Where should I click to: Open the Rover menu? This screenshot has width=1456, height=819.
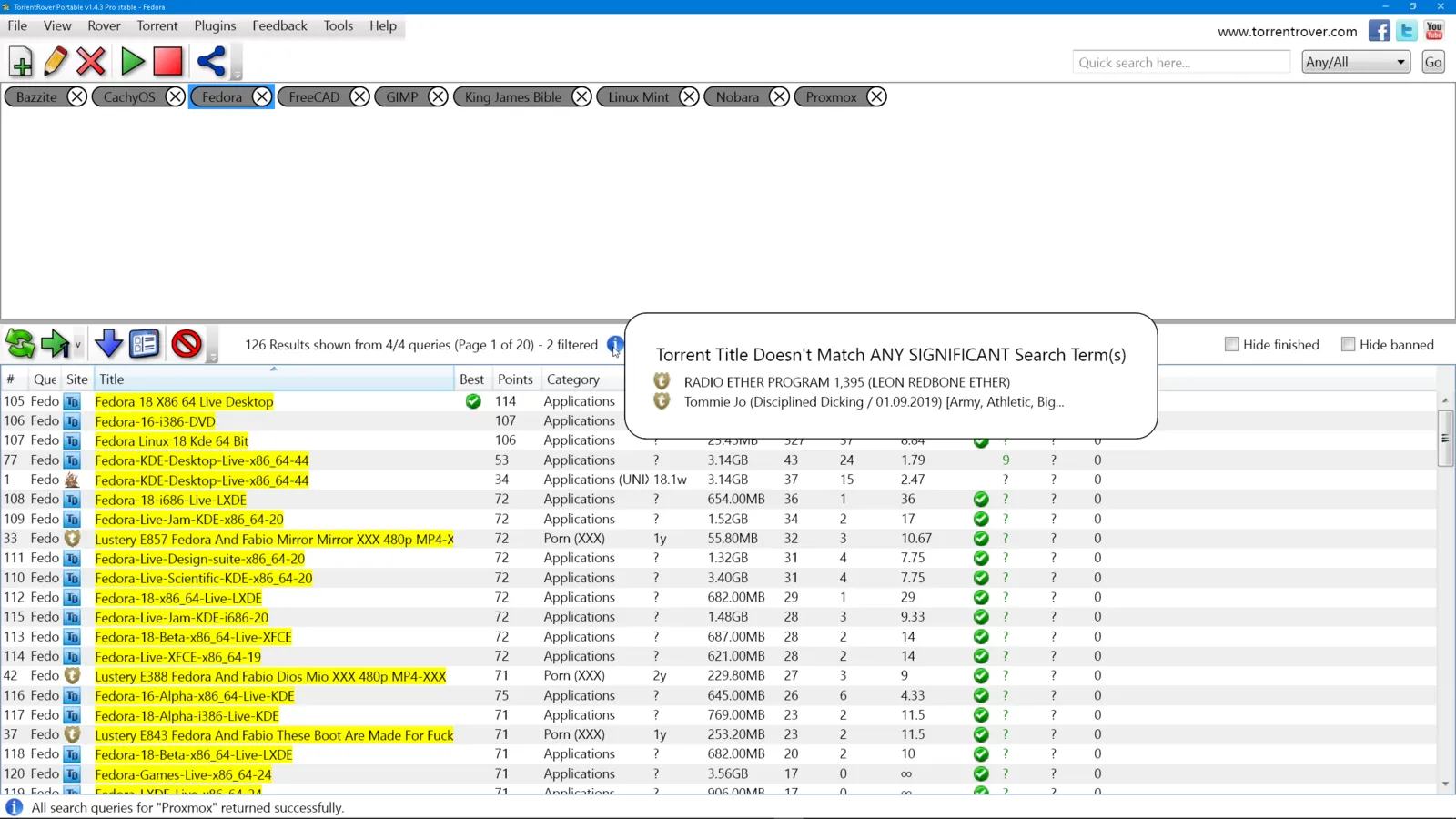pyautogui.click(x=104, y=25)
